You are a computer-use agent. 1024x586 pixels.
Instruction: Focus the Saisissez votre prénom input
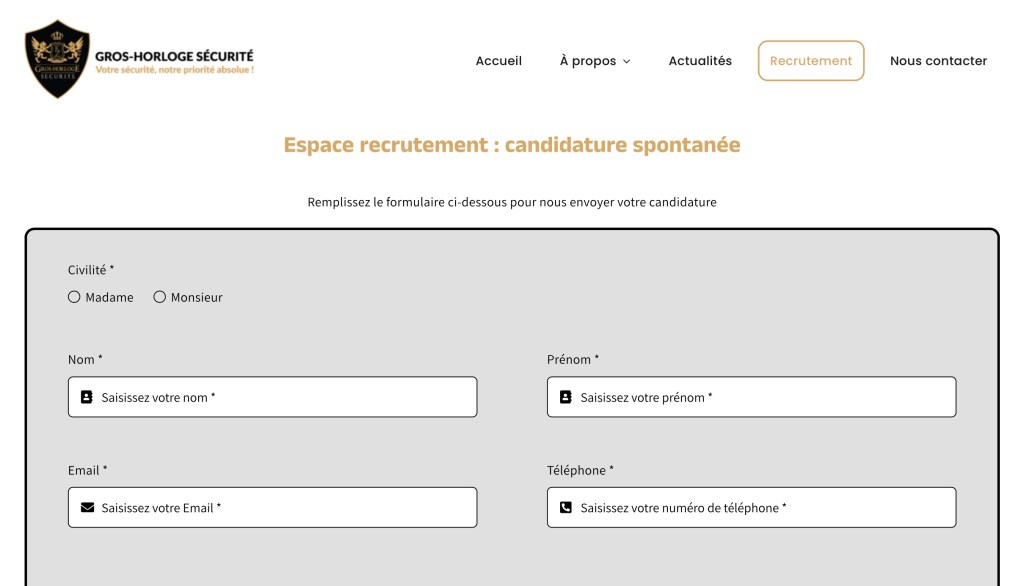(765, 397)
